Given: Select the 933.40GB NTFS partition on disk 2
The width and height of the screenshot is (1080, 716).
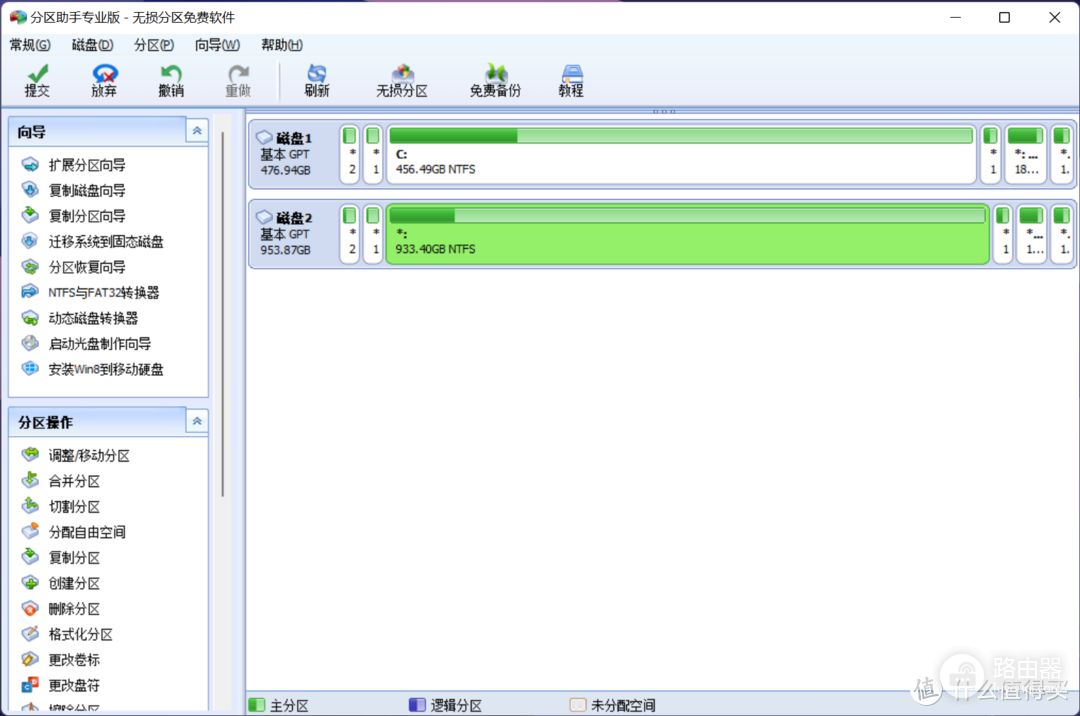Looking at the screenshot, I should 687,233.
